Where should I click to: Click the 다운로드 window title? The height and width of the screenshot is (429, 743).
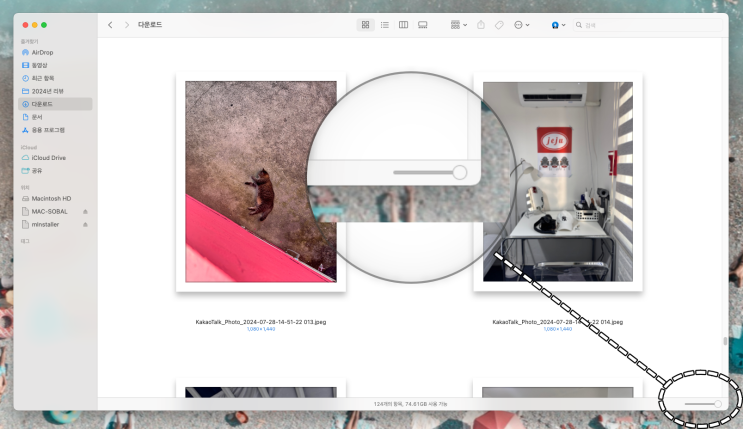click(x=150, y=25)
